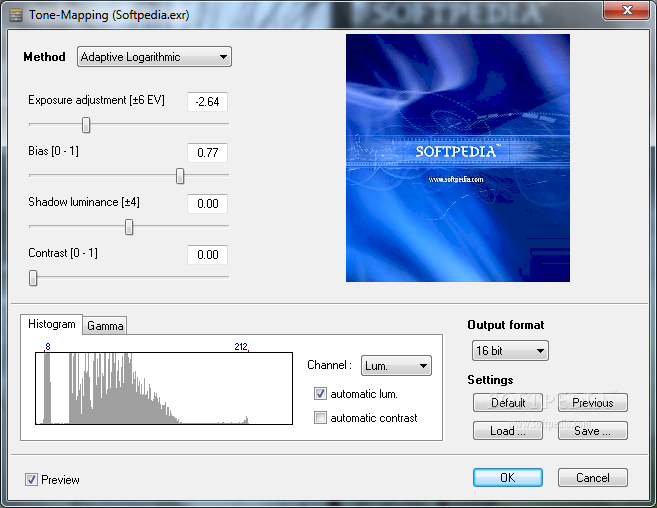Image resolution: width=657 pixels, height=508 pixels.
Task: Toggle the Preview checkbox
Action: click(x=31, y=479)
